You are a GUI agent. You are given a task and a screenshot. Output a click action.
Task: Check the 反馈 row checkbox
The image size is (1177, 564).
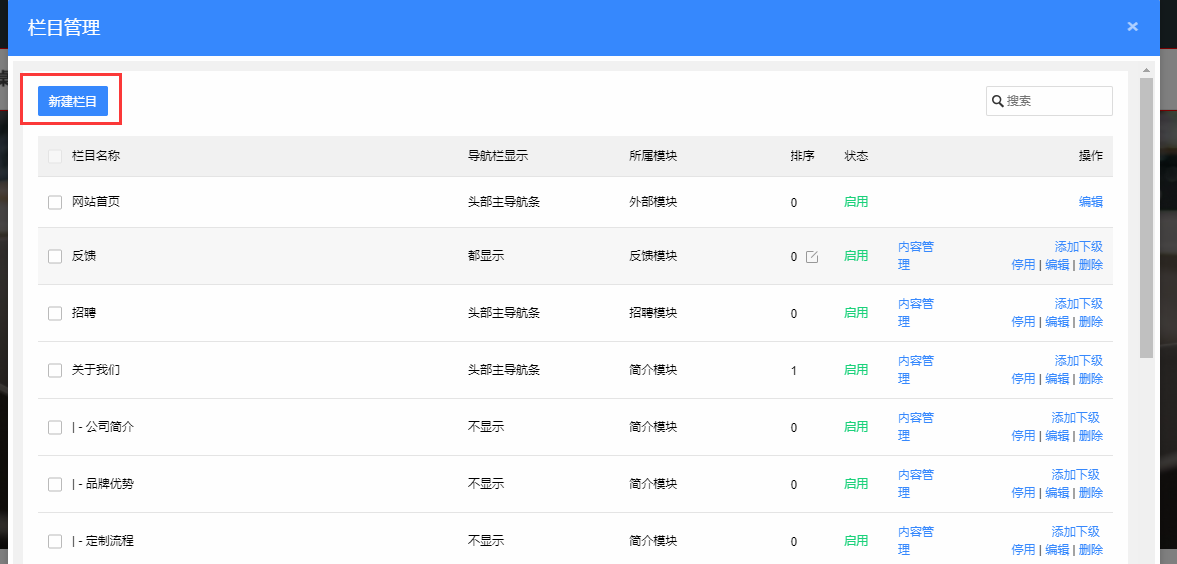coord(55,256)
